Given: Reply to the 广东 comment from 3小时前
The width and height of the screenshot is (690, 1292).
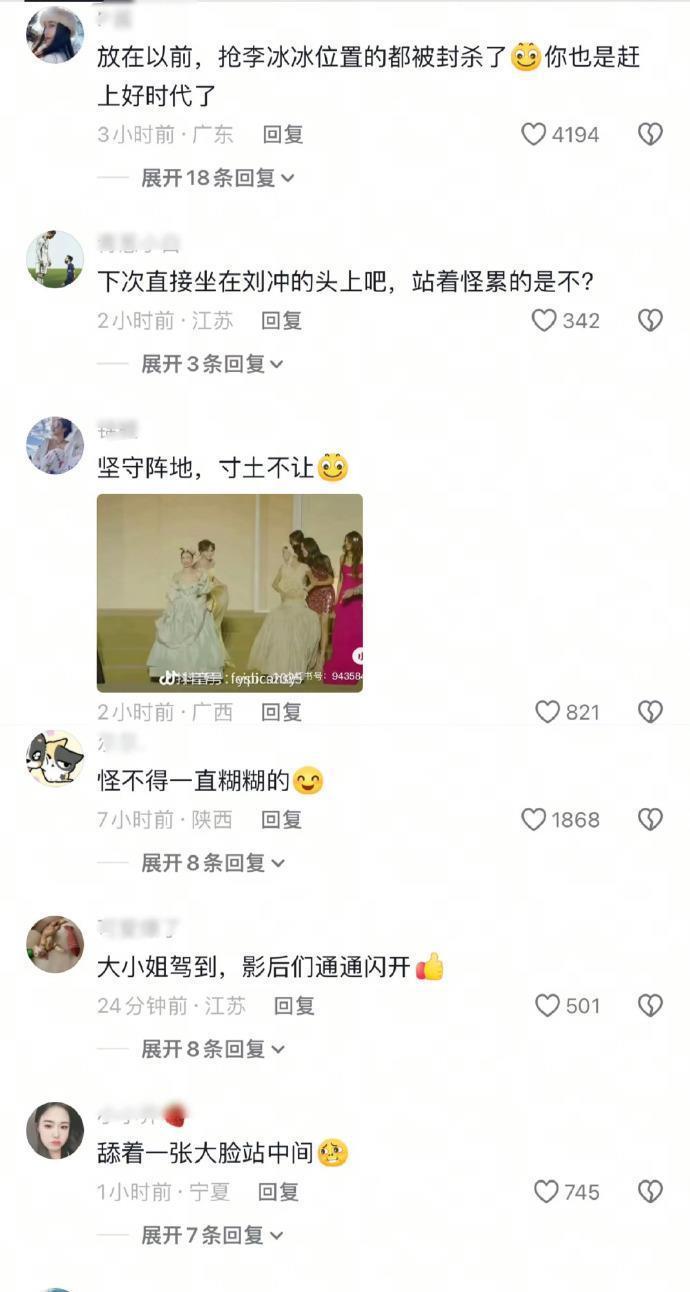Looking at the screenshot, I should (283, 134).
